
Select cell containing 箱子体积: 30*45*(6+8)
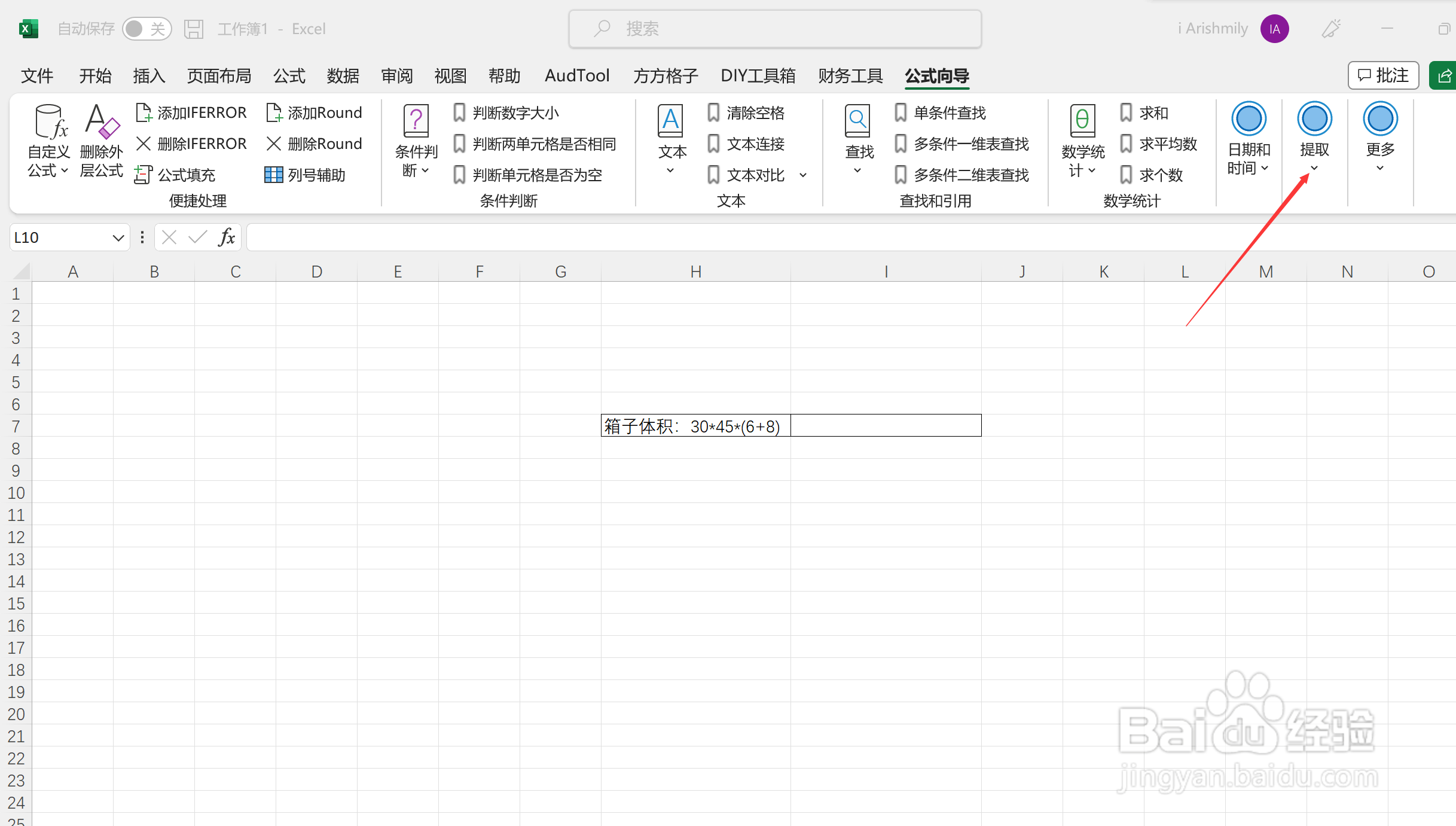[695, 425]
